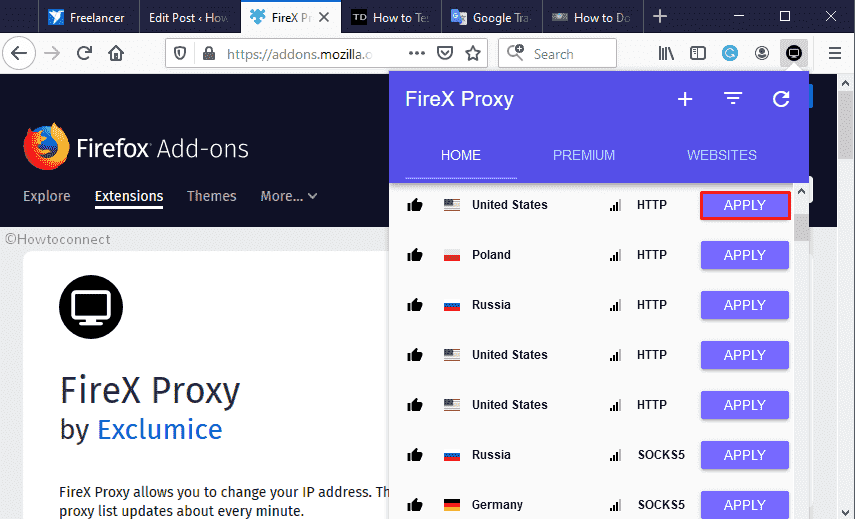Open the Firefox Account icon
Screen dimensions: 855x519
pos(762,53)
